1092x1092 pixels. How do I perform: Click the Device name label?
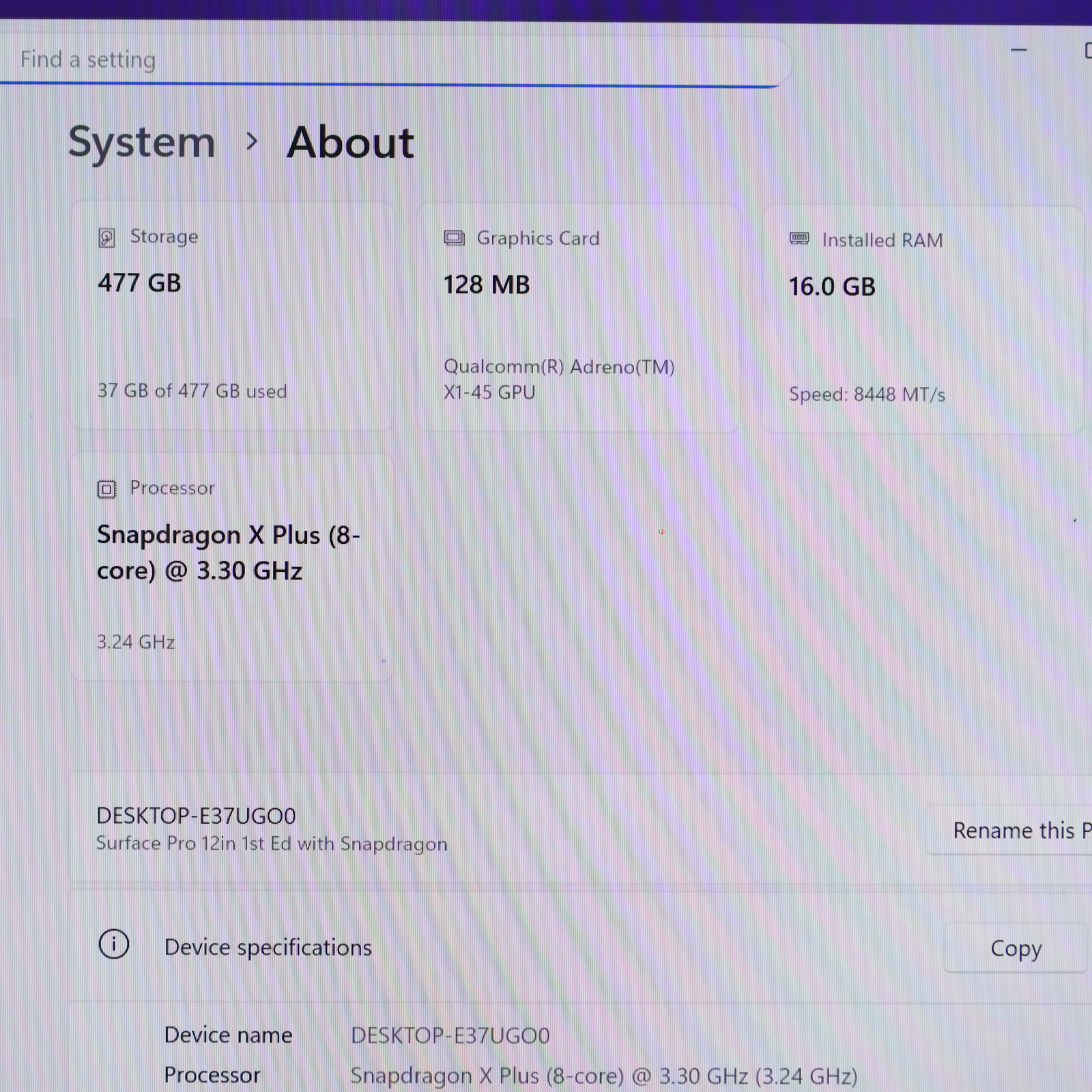[229, 1035]
